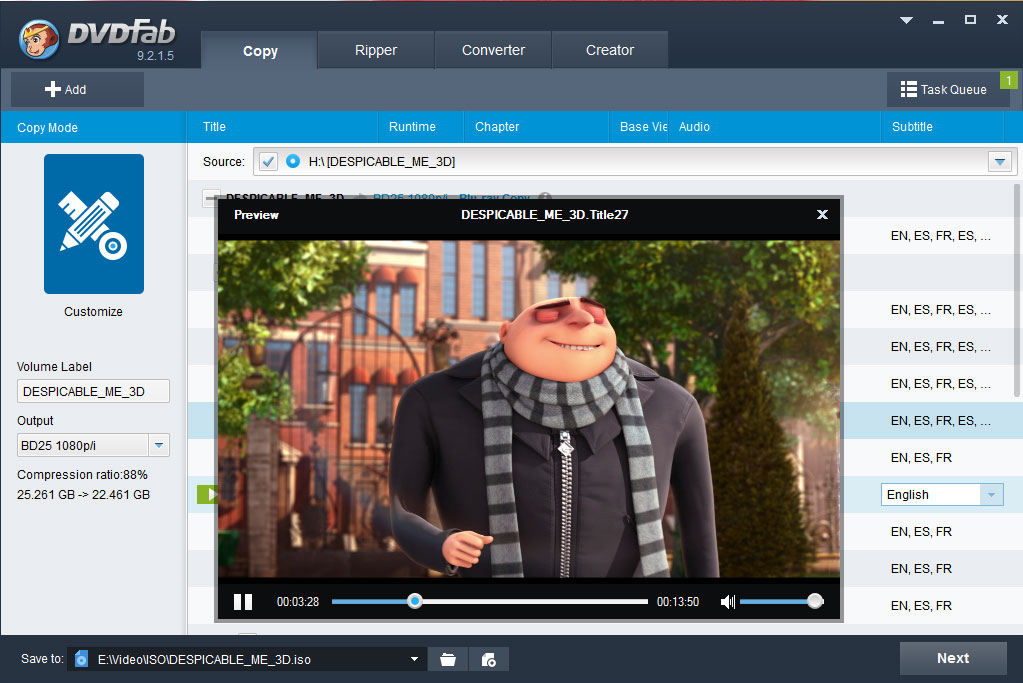Screen dimensions: 1023x683
Task: Click the Volume Label input field
Action: click(x=93, y=391)
